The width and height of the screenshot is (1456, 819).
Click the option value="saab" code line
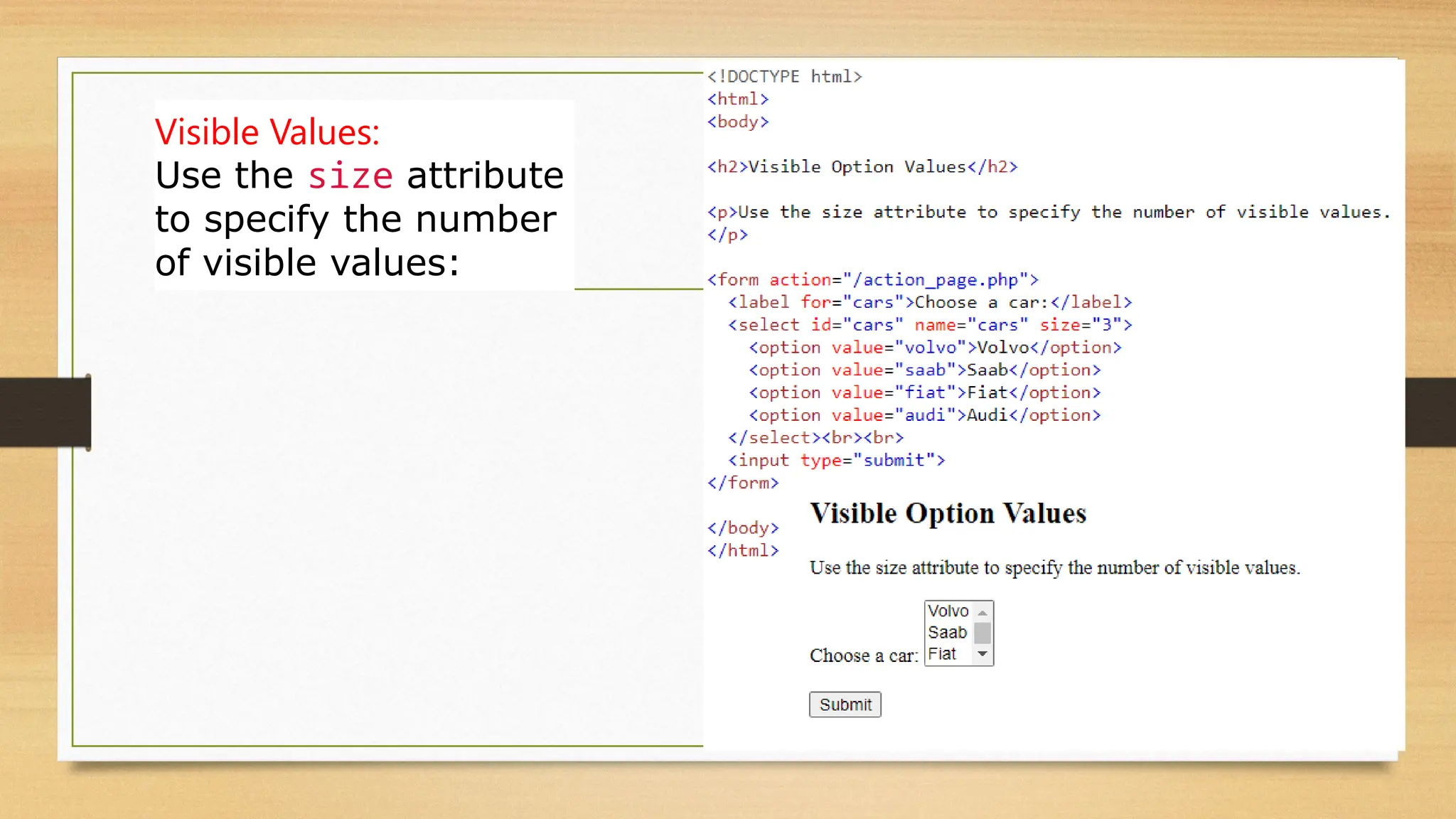pyautogui.click(x=925, y=370)
